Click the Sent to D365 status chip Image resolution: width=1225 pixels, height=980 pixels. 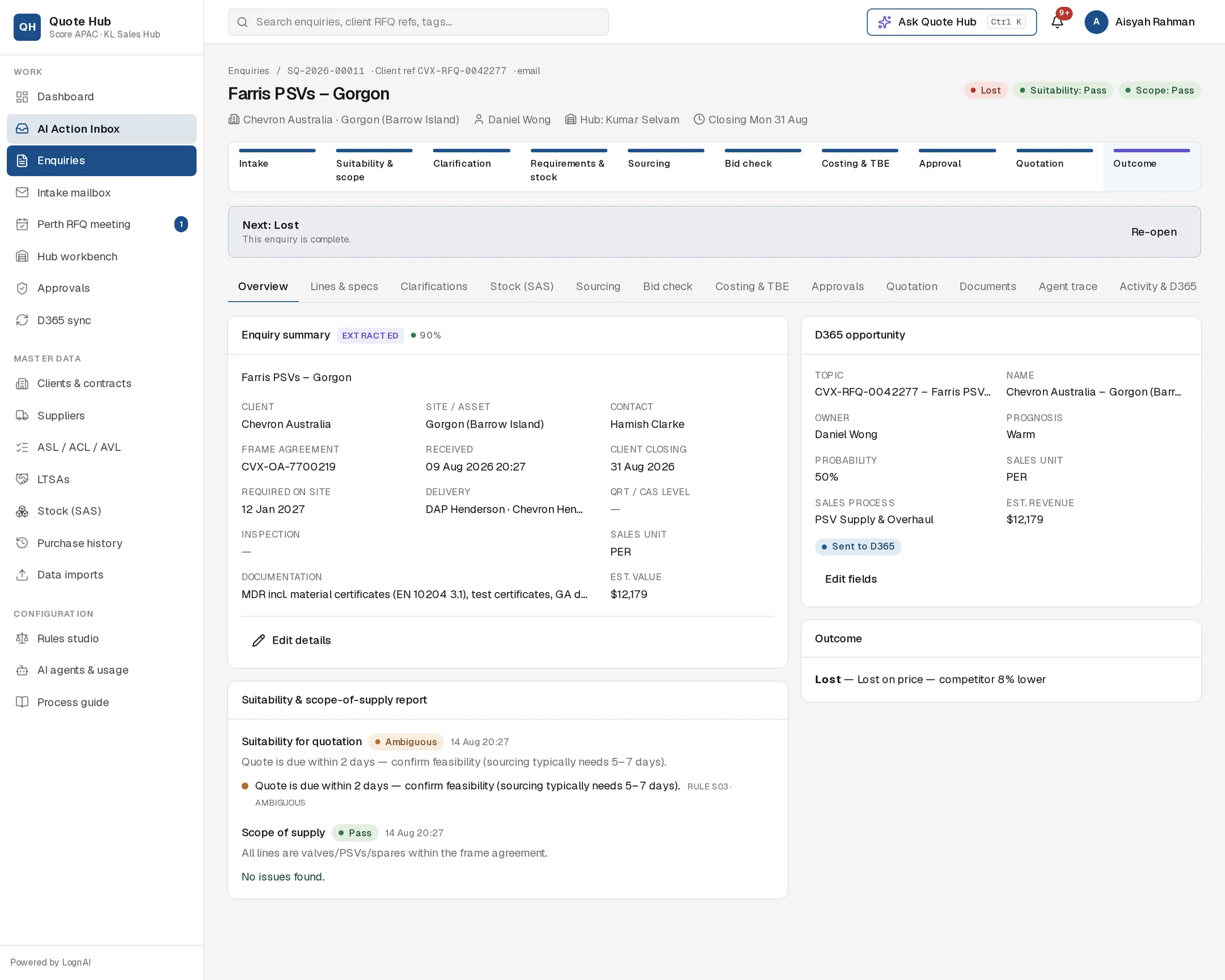[x=858, y=547]
